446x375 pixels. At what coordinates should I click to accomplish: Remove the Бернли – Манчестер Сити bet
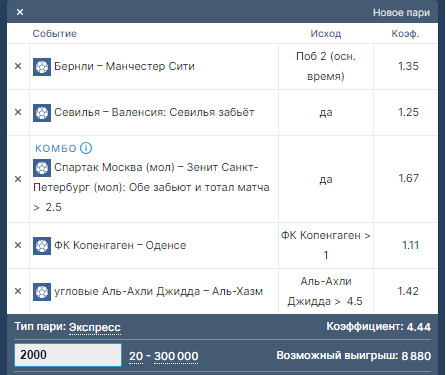click(18, 66)
